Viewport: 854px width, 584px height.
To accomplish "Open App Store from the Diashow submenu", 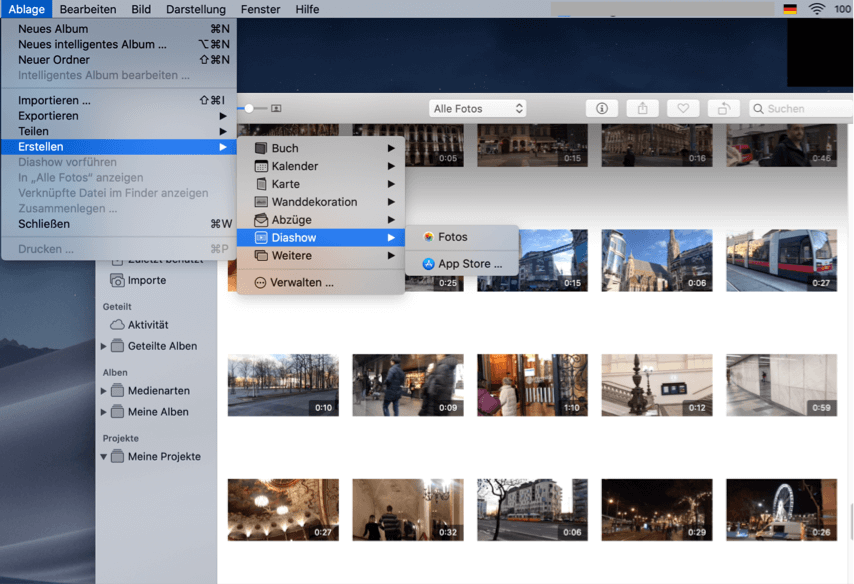I will 469,264.
